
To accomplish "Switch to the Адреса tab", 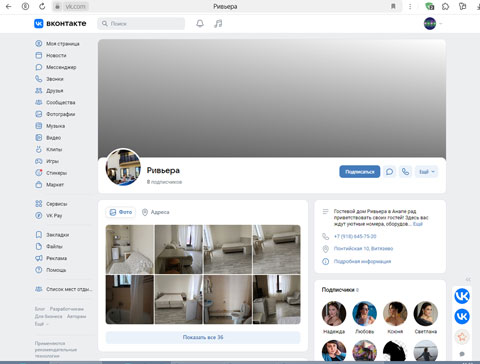I will (x=155, y=212).
